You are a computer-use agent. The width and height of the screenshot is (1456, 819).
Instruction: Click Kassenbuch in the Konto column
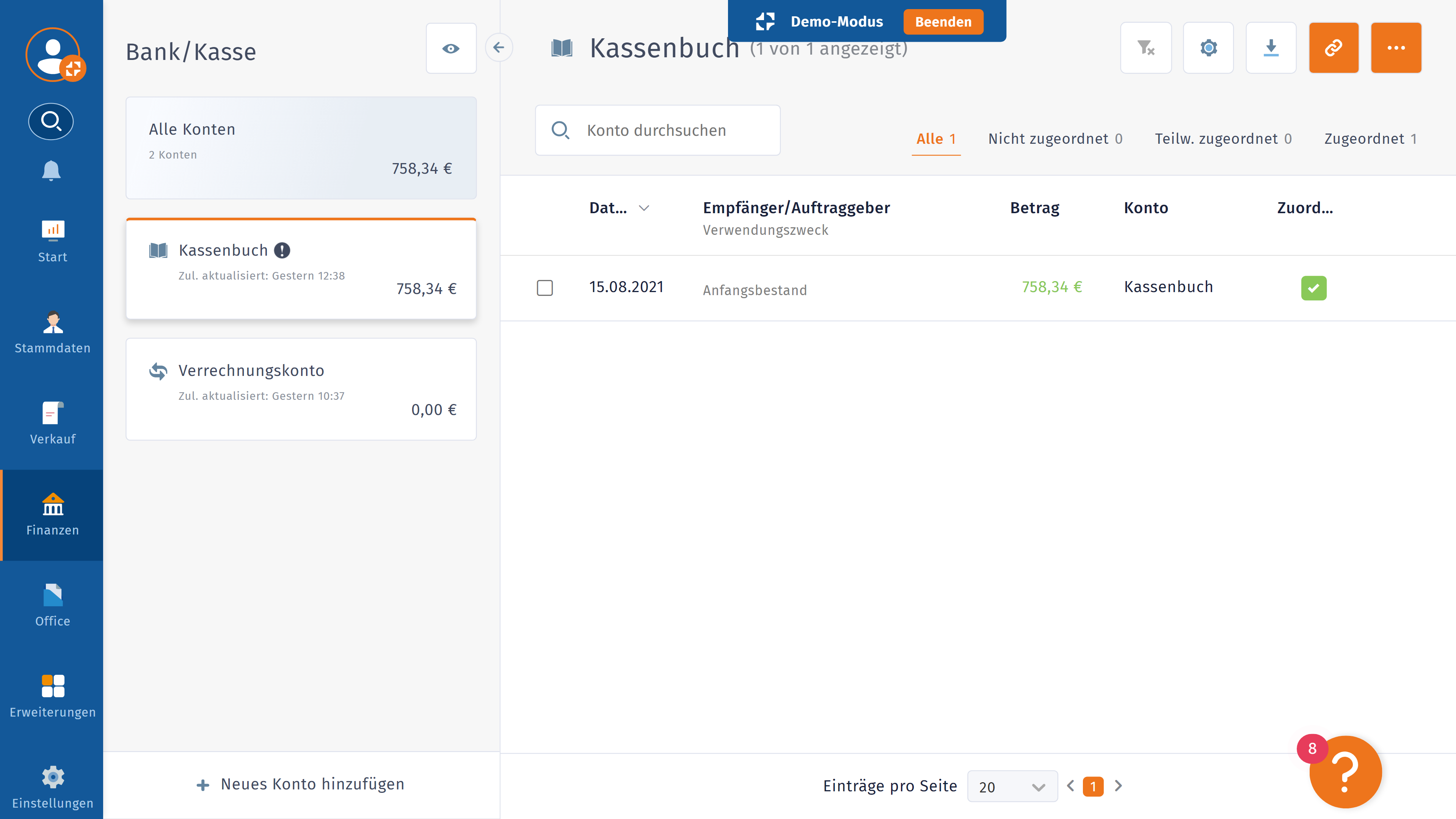tap(1168, 287)
